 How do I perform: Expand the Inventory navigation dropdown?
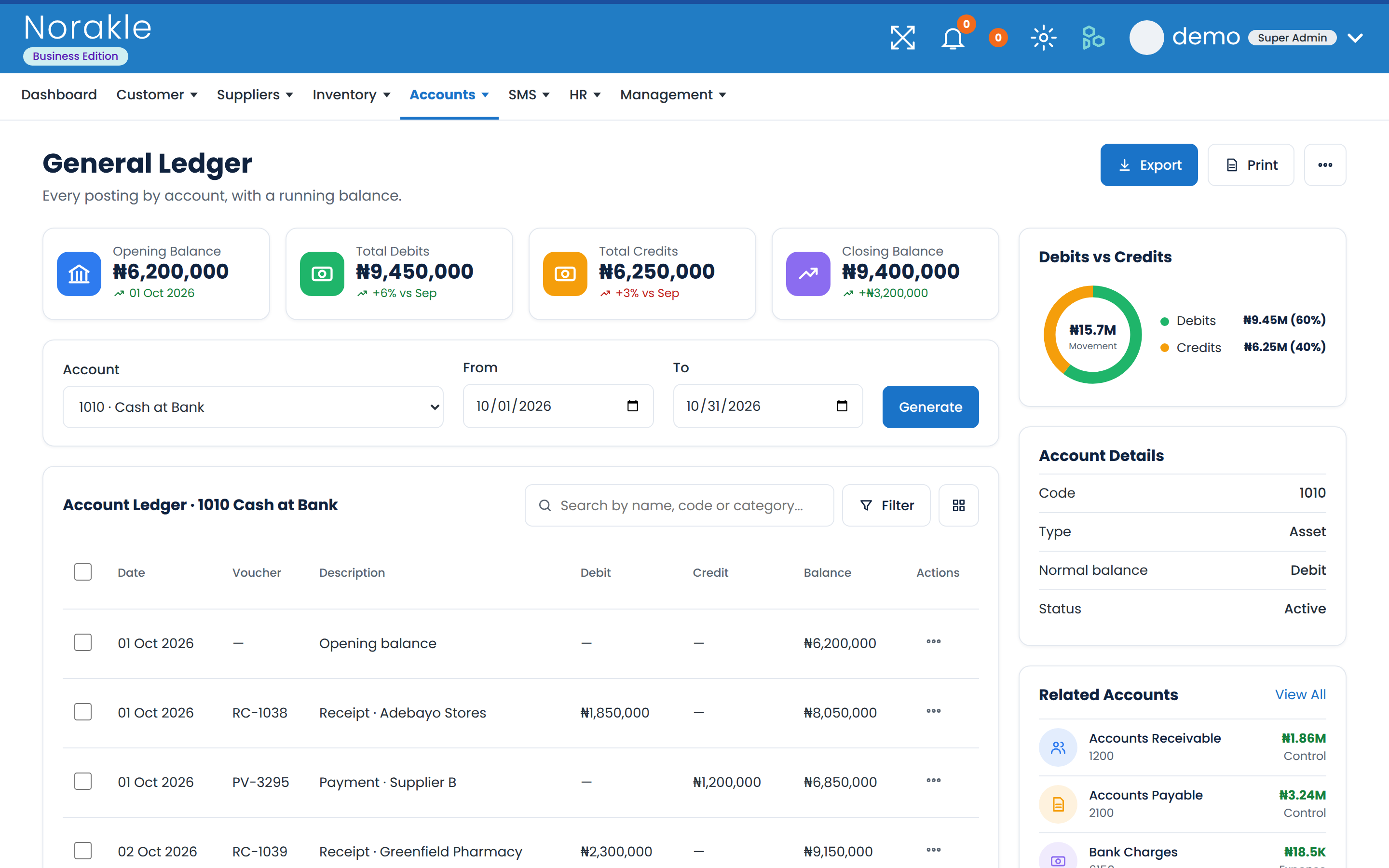pos(351,95)
